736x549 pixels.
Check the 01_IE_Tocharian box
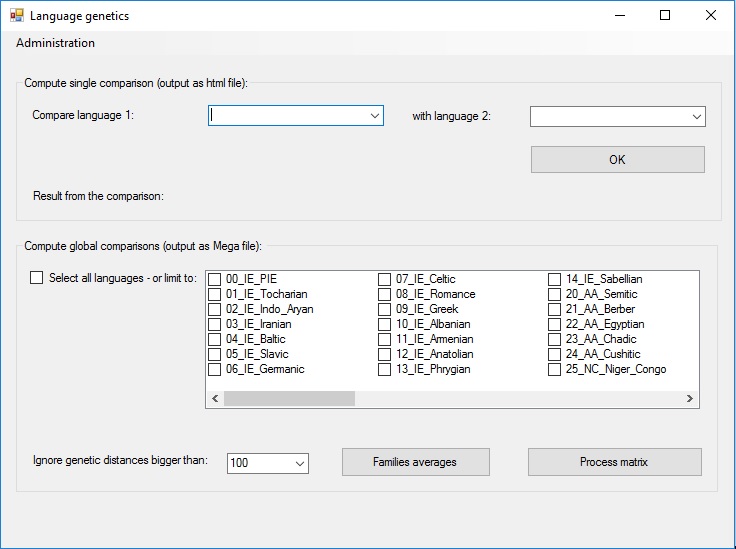(x=215, y=294)
